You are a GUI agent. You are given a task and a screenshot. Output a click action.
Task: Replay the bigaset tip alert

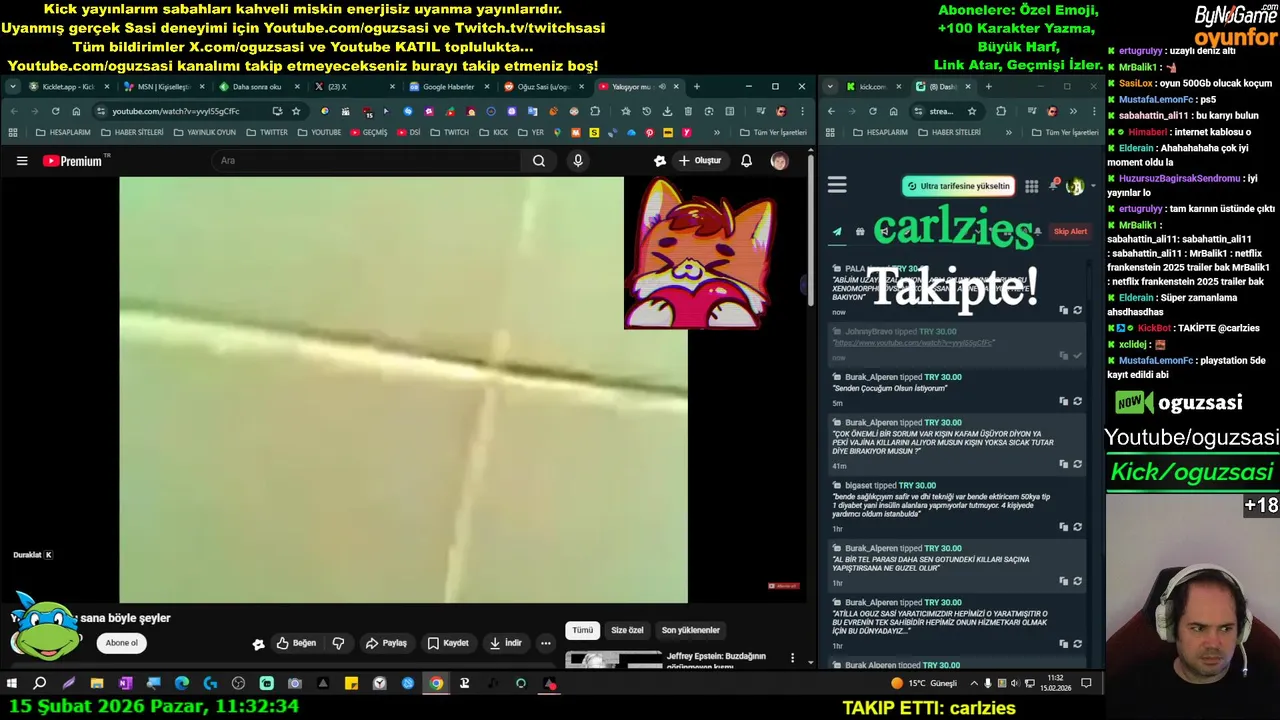click(x=1077, y=527)
